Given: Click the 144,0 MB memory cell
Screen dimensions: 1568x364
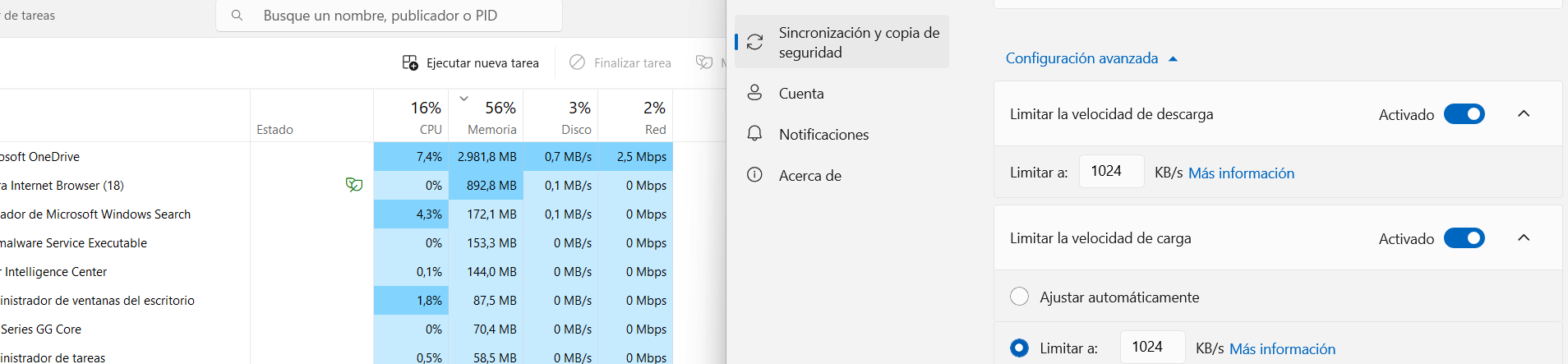Looking at the screenshot, I should (486, 271).
